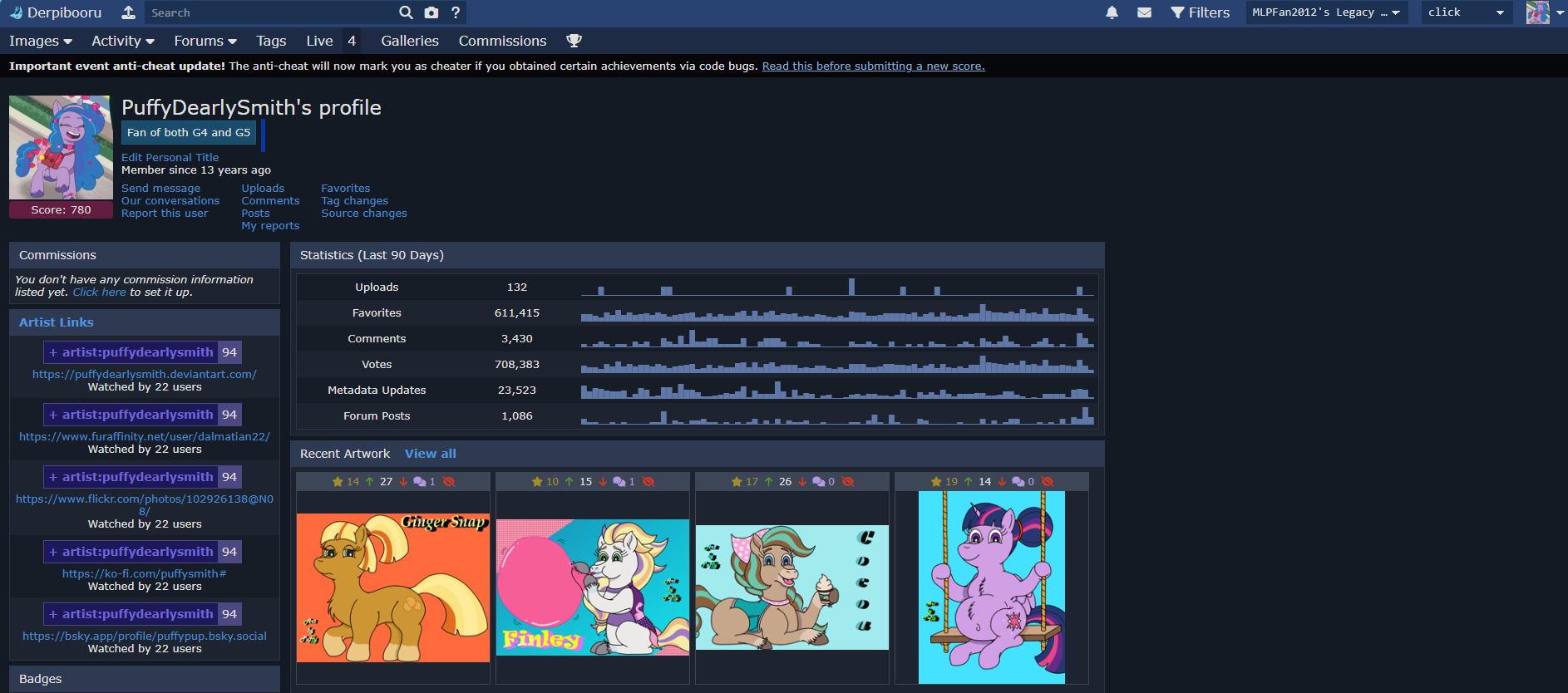Downvote the Finley bubblegum artwork
The width and height of the screenshot is (1568, 693).
(603, 482)
